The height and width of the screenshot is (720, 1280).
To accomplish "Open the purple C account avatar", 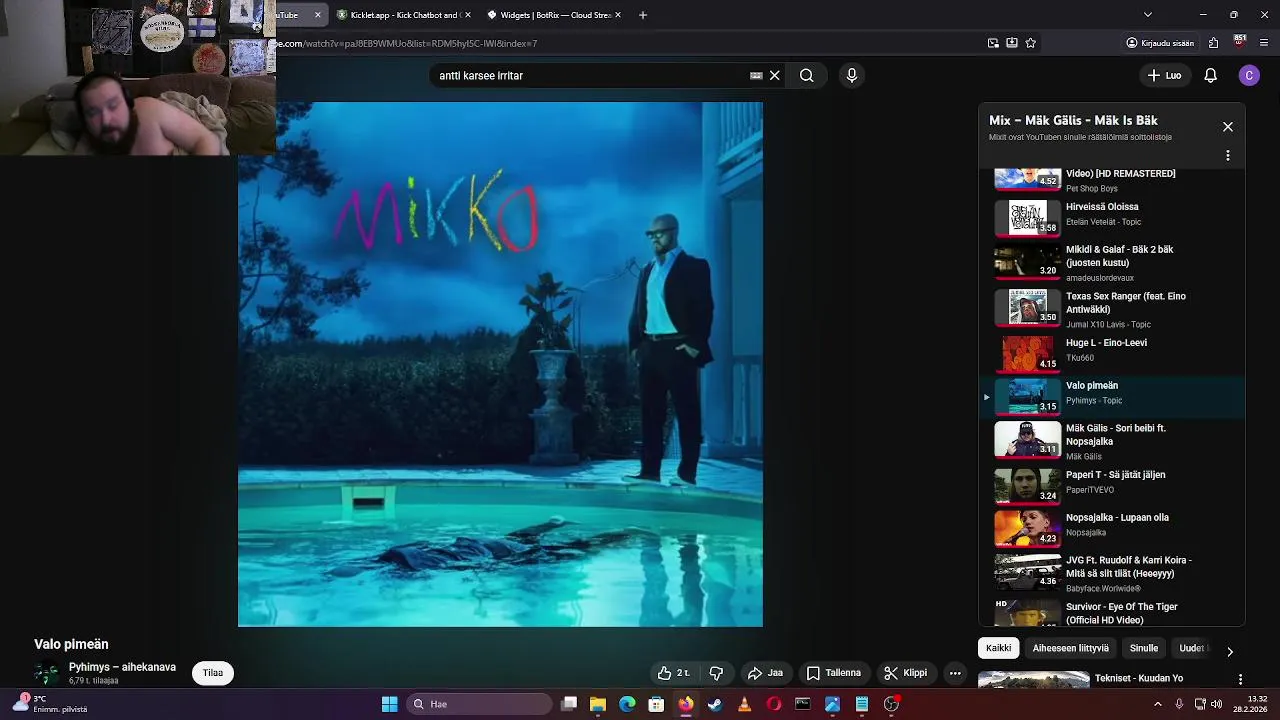I will (1249, 75).
